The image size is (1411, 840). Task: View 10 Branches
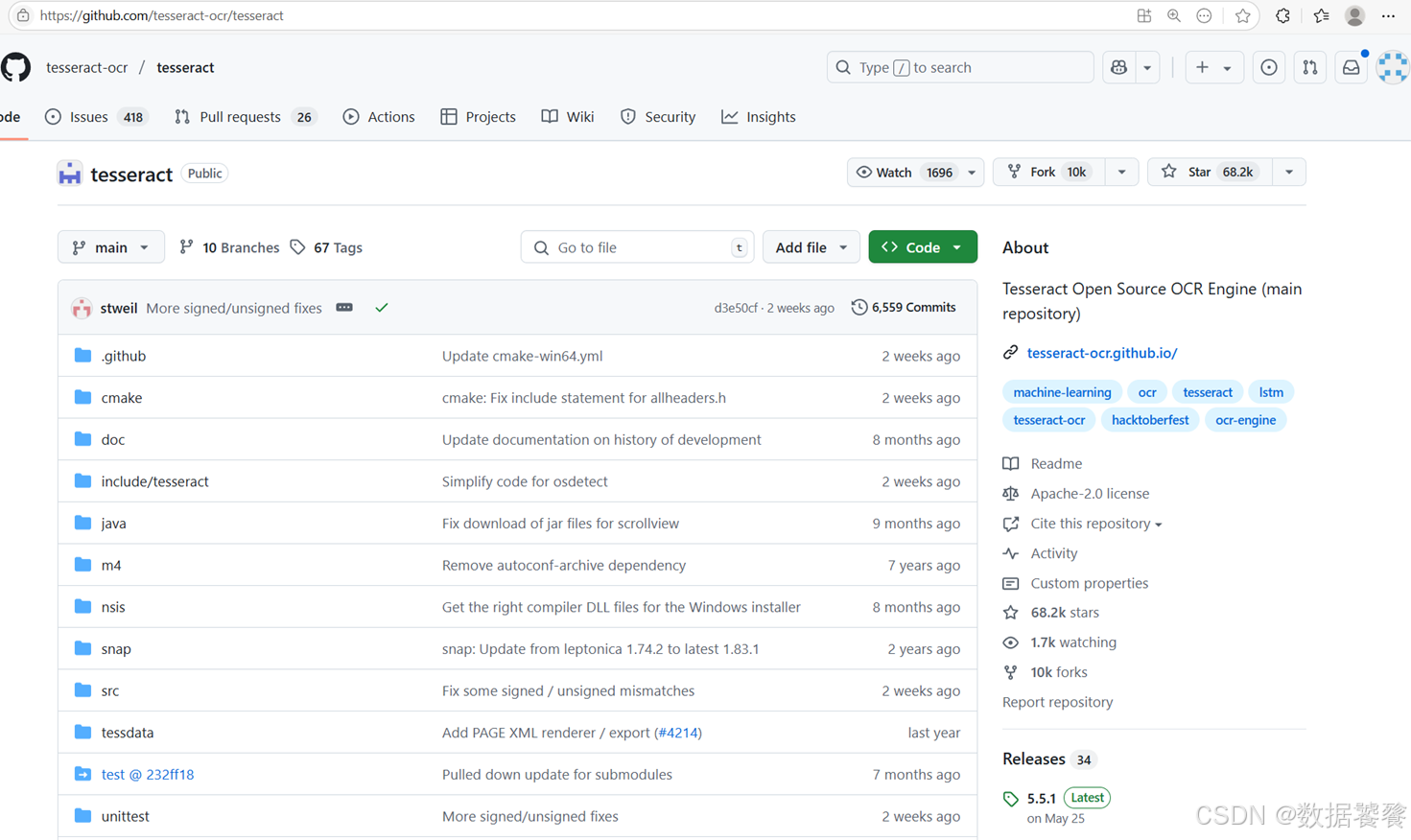pos(229,247)
